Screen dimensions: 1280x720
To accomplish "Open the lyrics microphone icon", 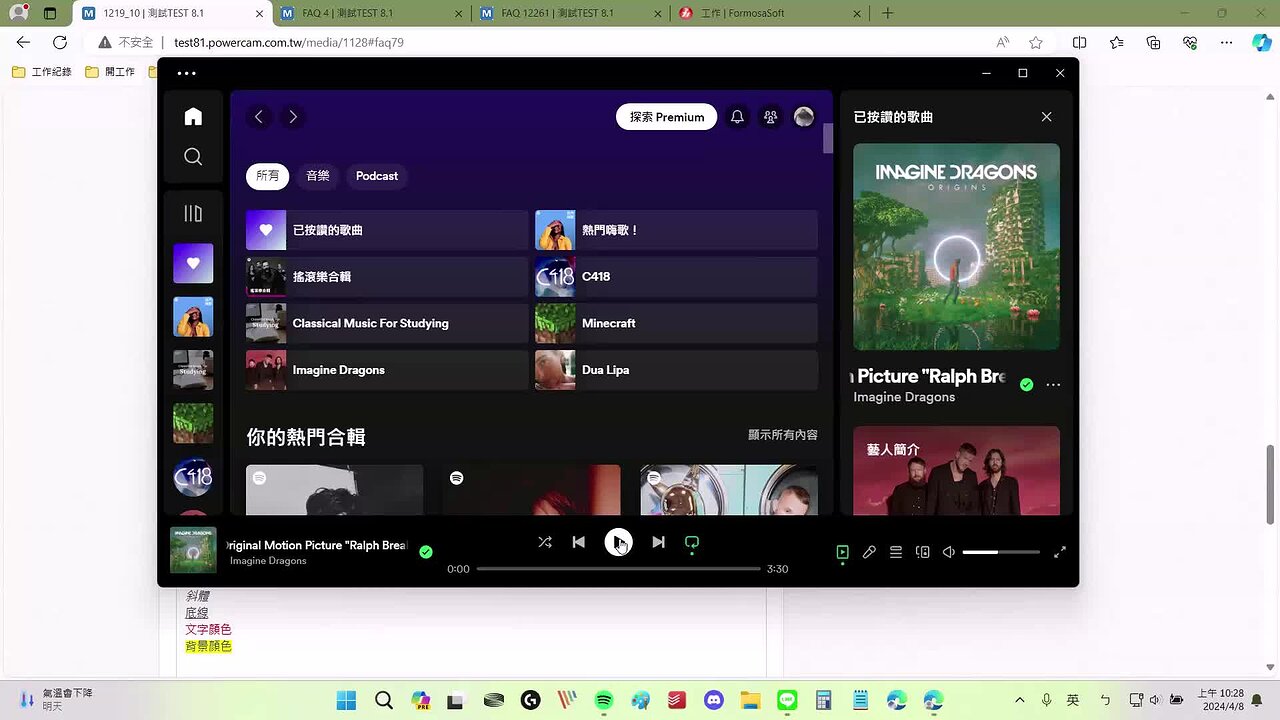I will pyautogui.click(x=869, y=552).
